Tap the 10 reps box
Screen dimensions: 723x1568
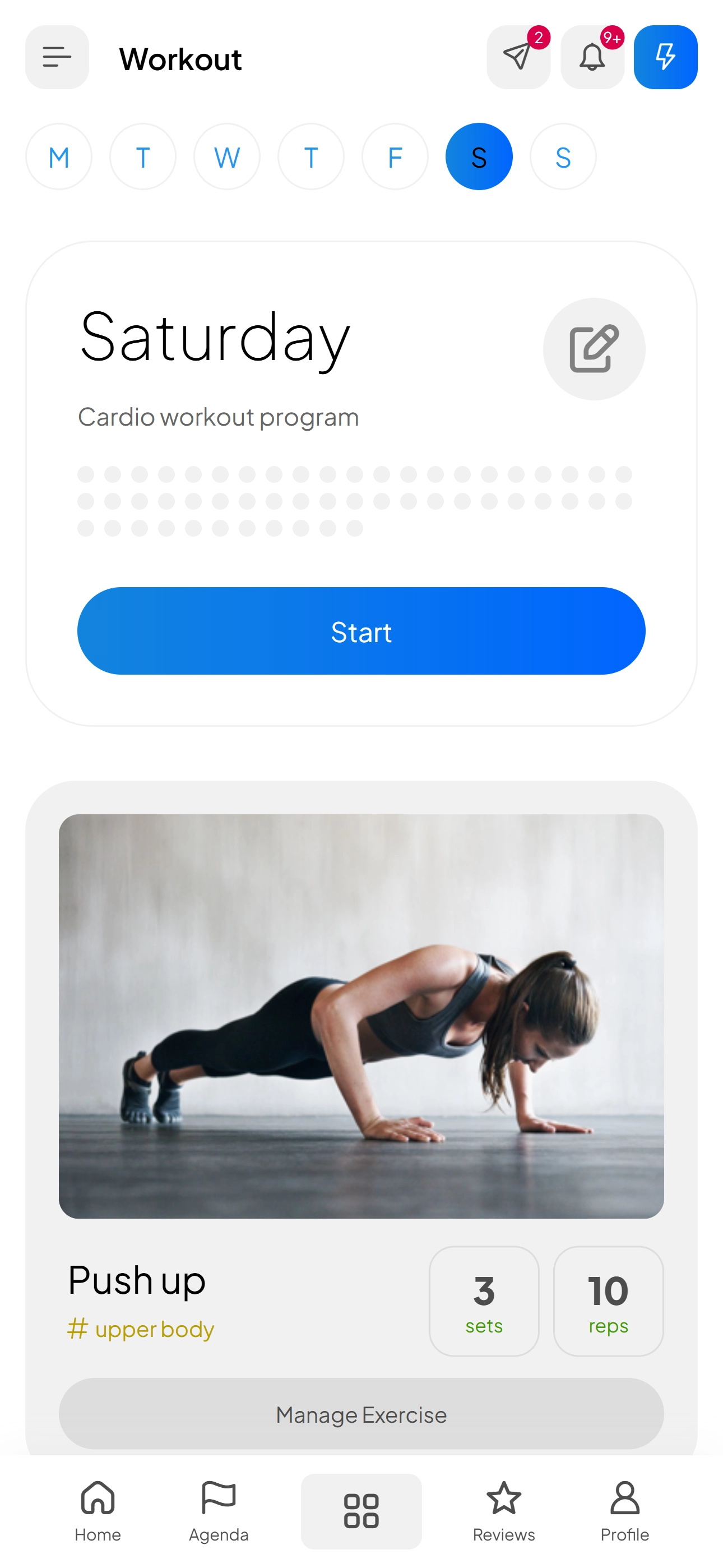[x=609, y=1302]
